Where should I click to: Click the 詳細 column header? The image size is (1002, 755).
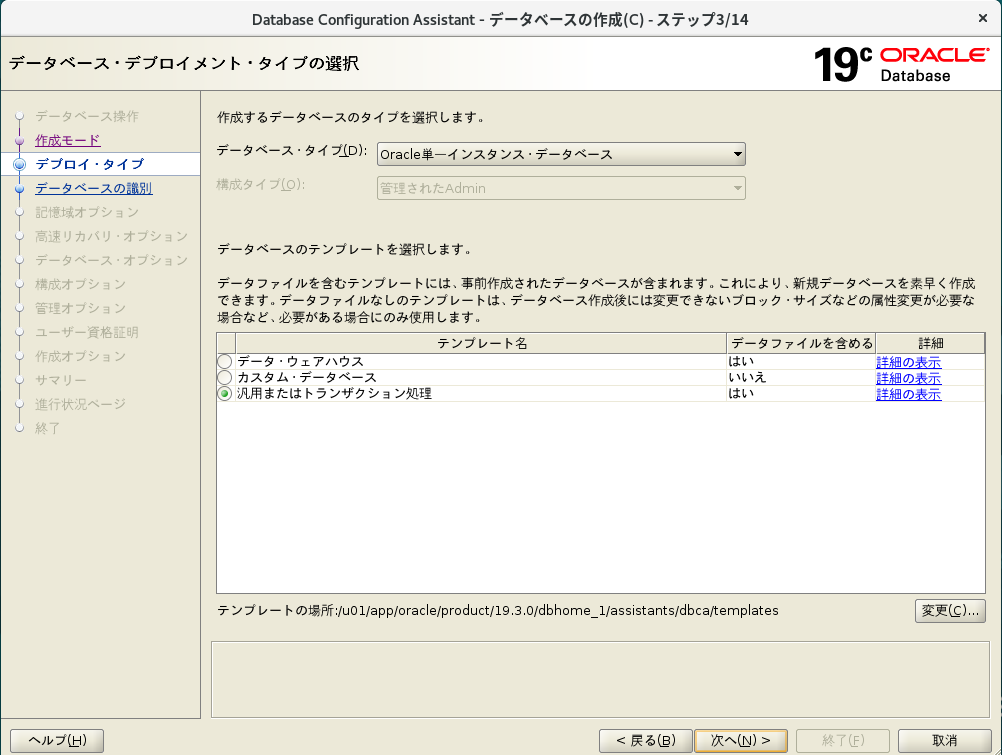(930, 343)
